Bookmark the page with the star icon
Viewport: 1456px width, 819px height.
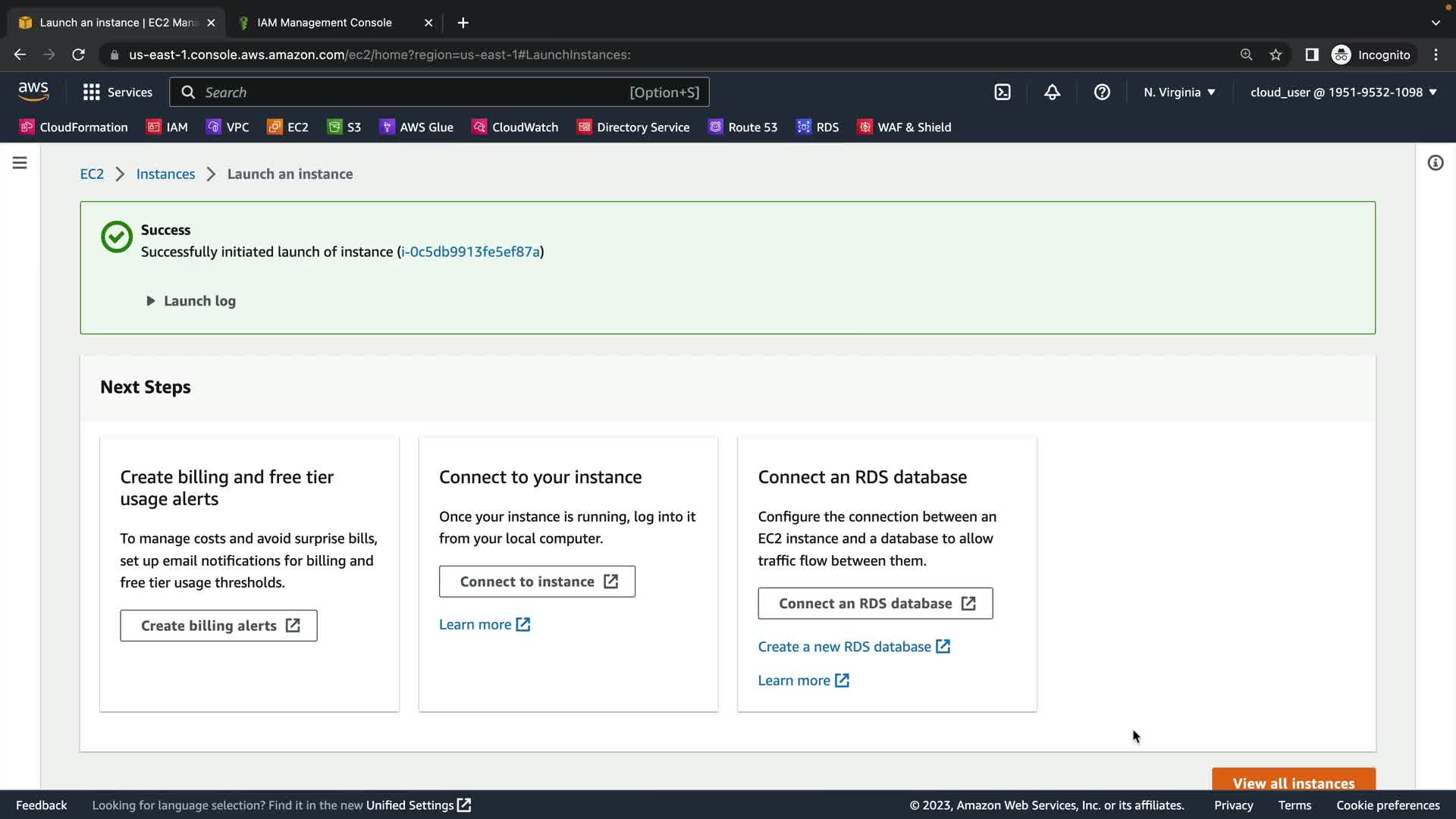[x=1276, y=55]
